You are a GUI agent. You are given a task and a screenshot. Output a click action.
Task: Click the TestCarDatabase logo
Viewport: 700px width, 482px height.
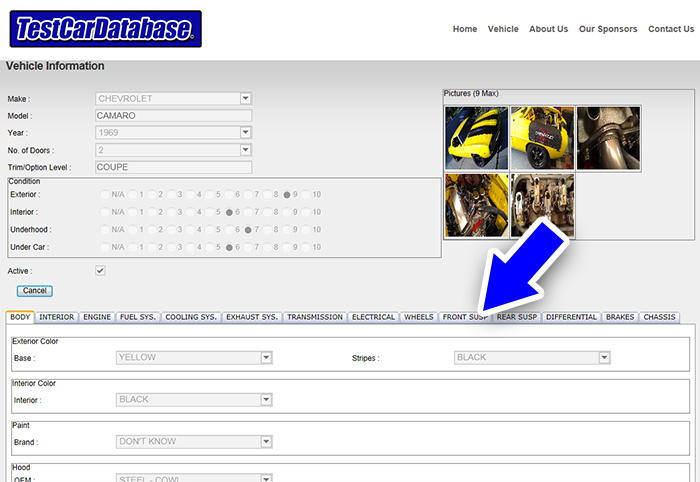click(105, 29)
